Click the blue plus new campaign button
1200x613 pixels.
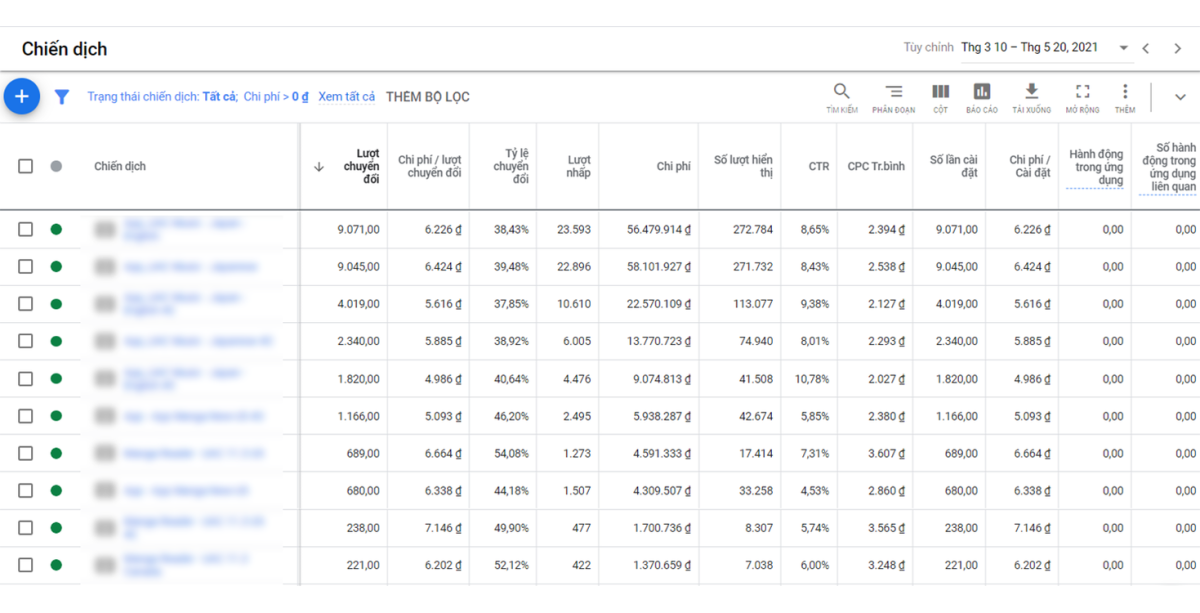pyautogui.click(x=22, y=97)
